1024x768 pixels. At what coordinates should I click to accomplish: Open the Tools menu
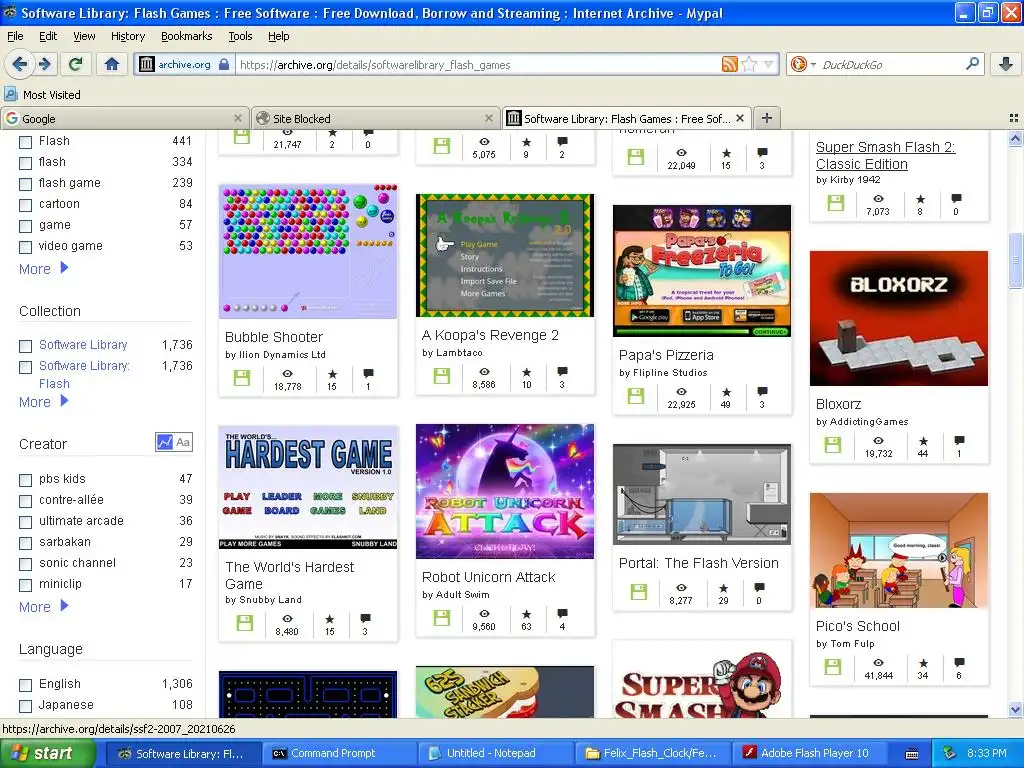tap(240, 36)
